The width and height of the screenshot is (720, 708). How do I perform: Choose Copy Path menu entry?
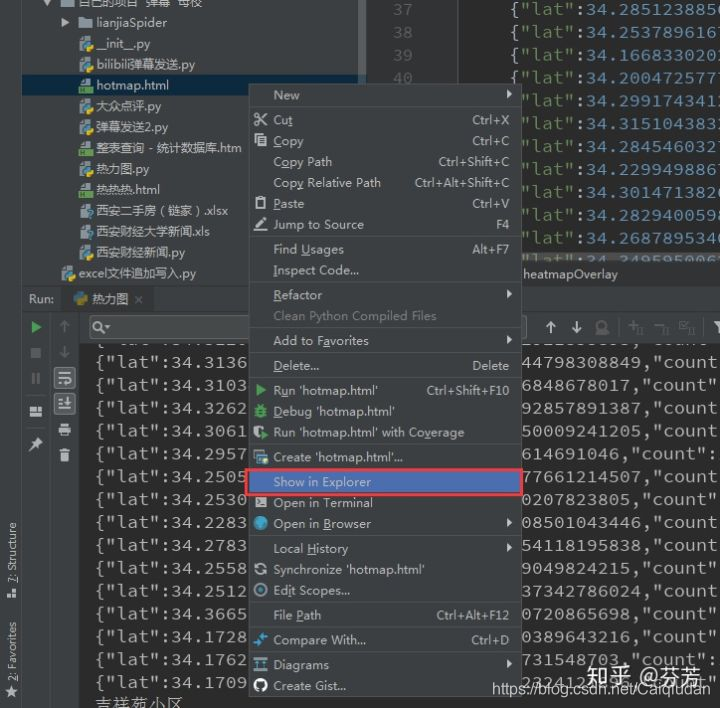(x=385, y=162)
